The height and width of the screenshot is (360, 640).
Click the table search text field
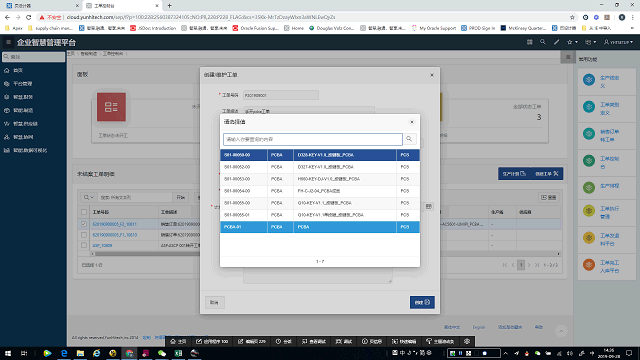tap(134, 197)
